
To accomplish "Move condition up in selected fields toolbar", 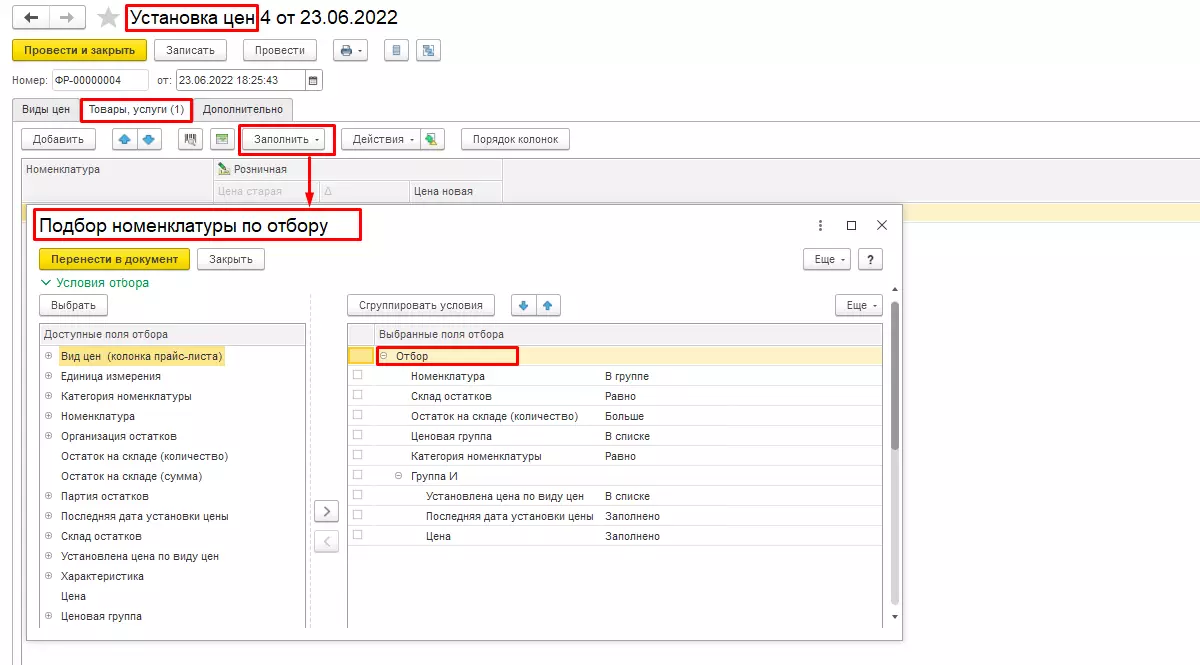I will pos(549,305).
